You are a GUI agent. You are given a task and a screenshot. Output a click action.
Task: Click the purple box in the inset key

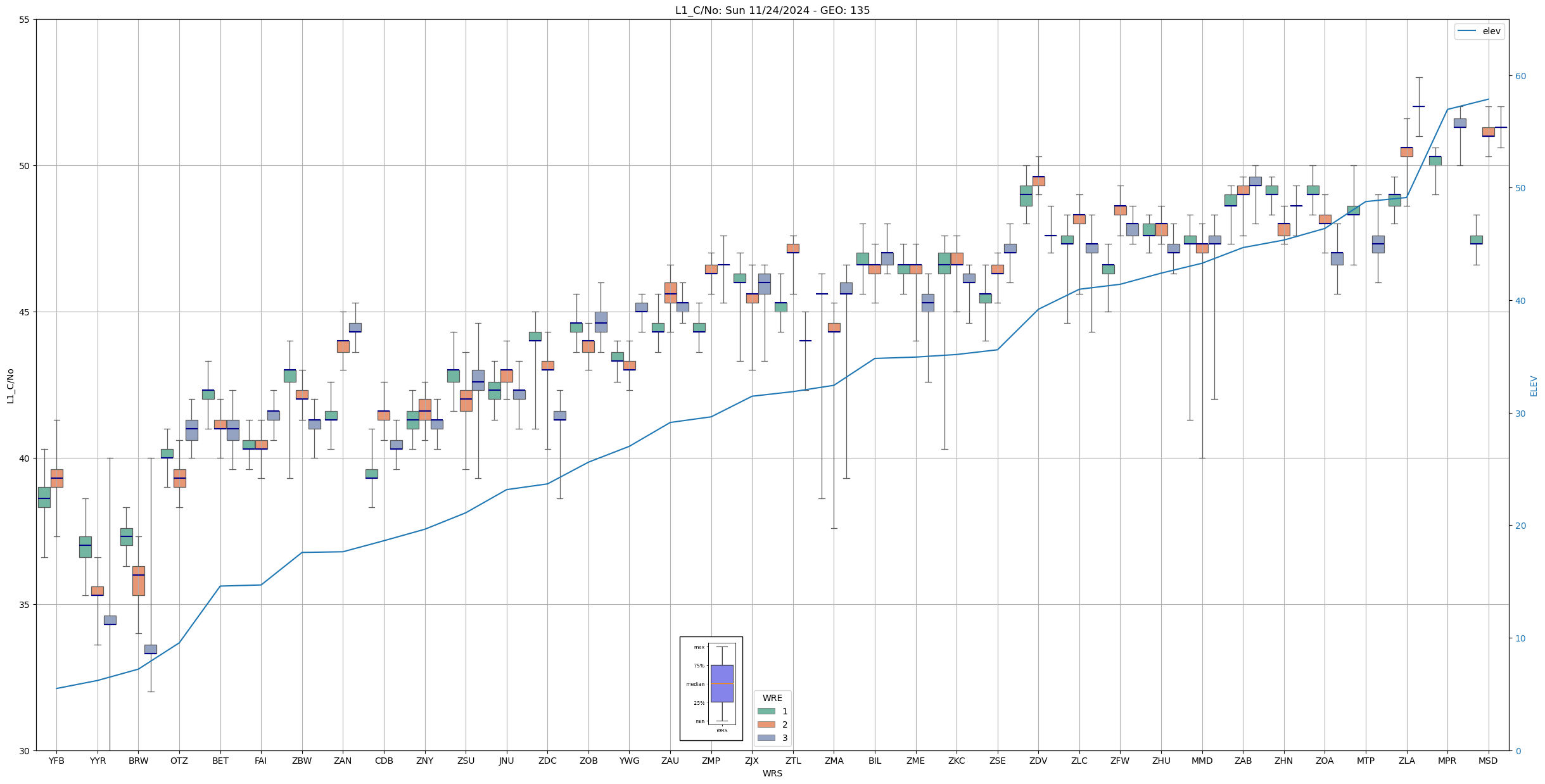click(722, 683)
